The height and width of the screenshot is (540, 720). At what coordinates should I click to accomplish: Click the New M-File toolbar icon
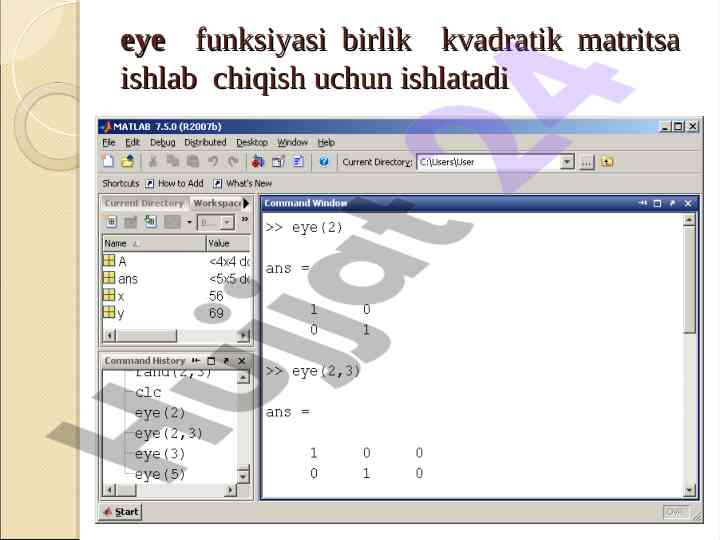click(x=108, y=162)
